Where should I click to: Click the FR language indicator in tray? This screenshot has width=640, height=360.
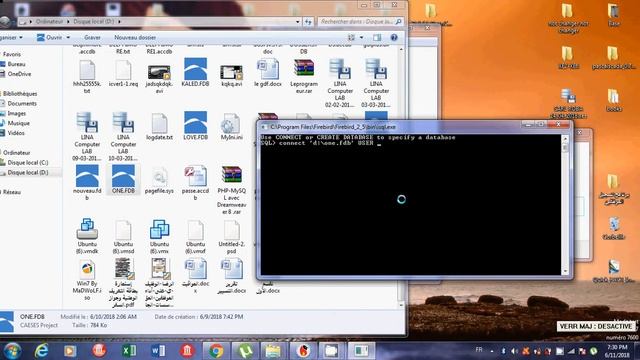click(479, 350)
